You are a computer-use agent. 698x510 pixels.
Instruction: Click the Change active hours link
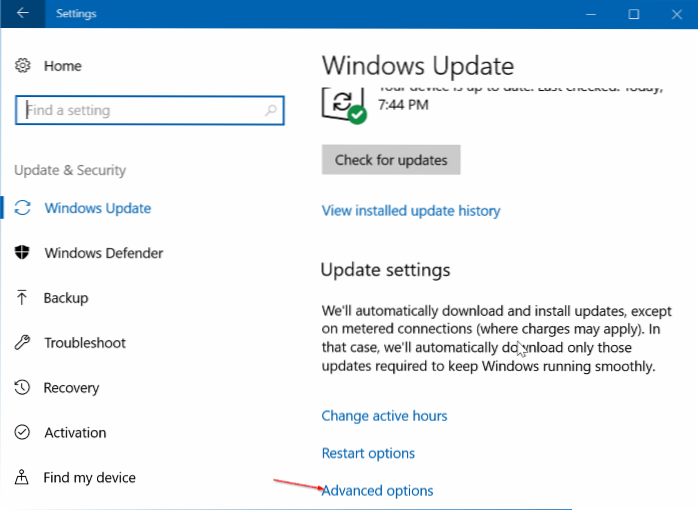(384, 416)
